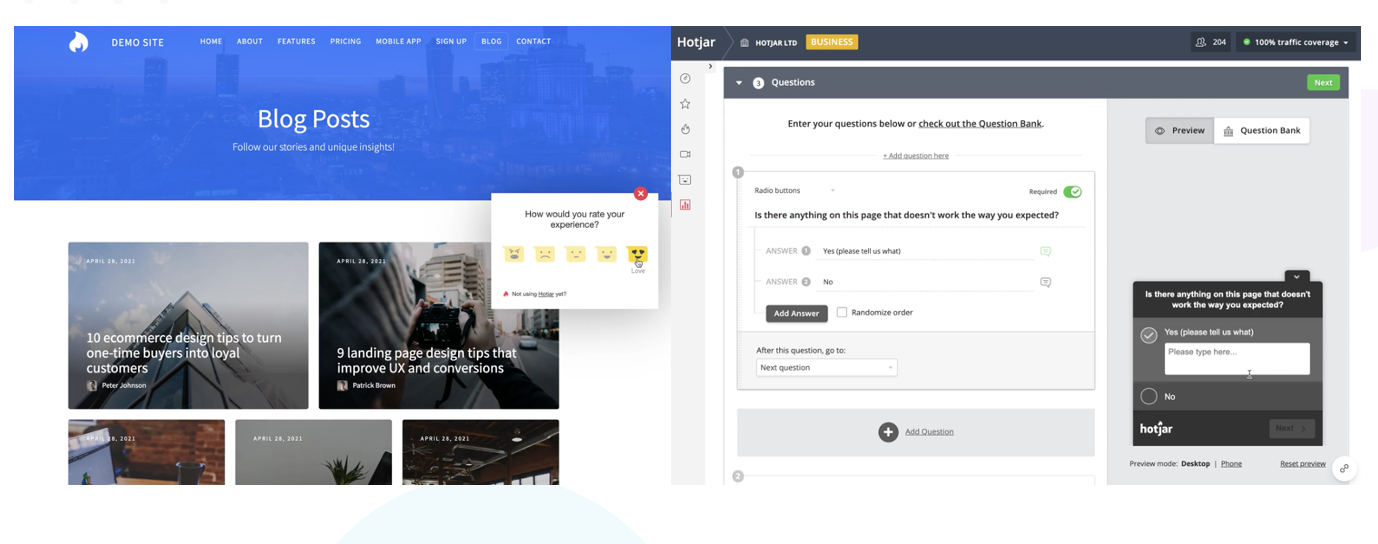Toggle the Required switch for question 1
The width and height of the screenshot is (1378, 544).
[1072, 192]
